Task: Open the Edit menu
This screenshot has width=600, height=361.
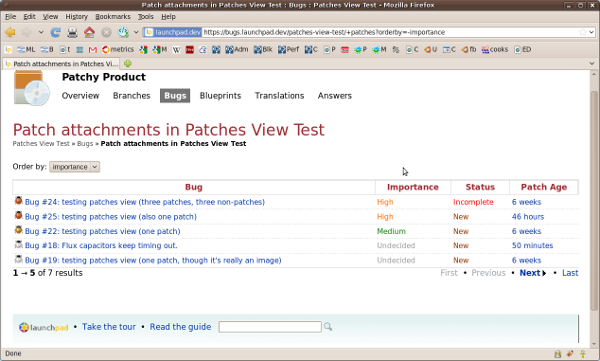Action: click(29, 16)
